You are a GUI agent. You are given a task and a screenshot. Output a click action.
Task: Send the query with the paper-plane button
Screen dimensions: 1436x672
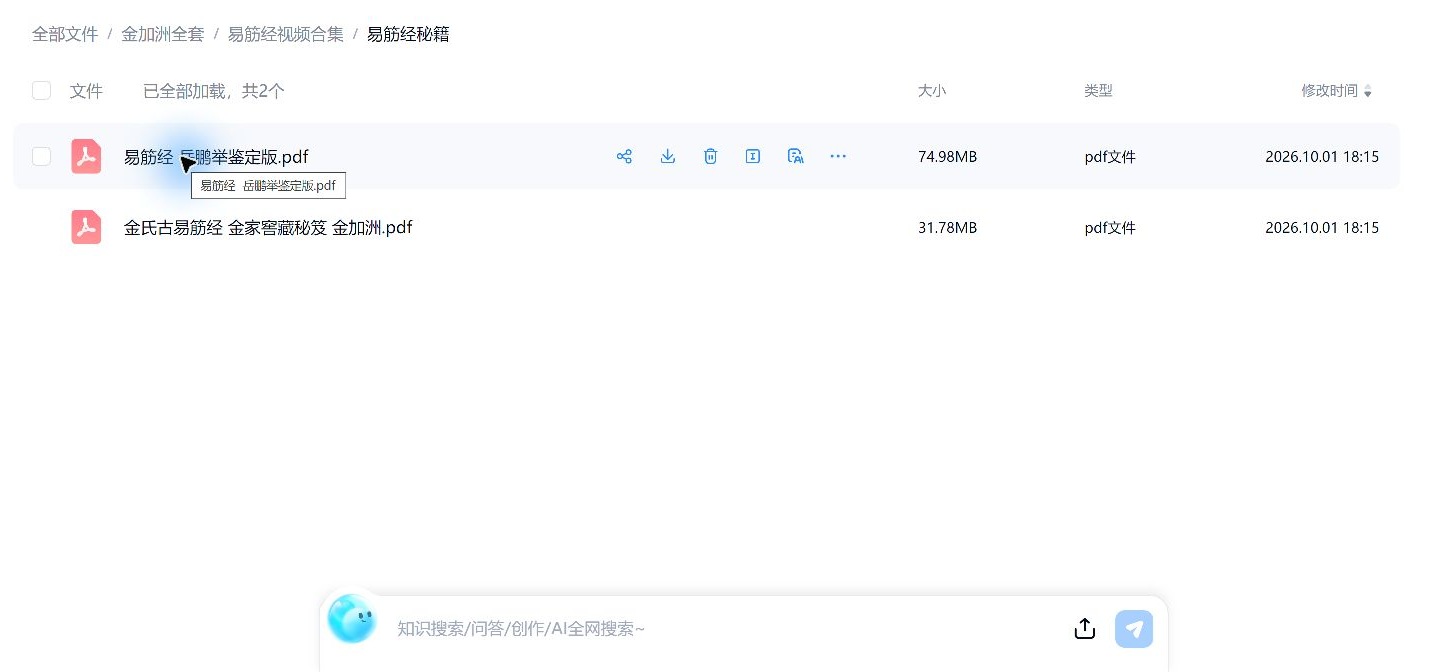pyautogui.click(x=1134, y=629)
